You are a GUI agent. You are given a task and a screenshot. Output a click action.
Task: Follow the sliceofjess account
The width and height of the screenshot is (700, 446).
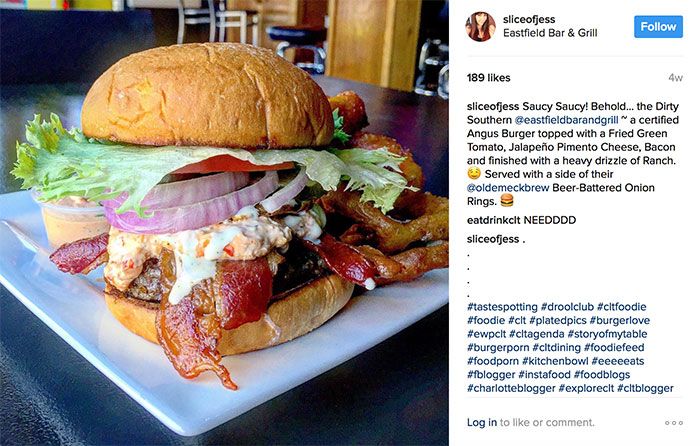658,27
